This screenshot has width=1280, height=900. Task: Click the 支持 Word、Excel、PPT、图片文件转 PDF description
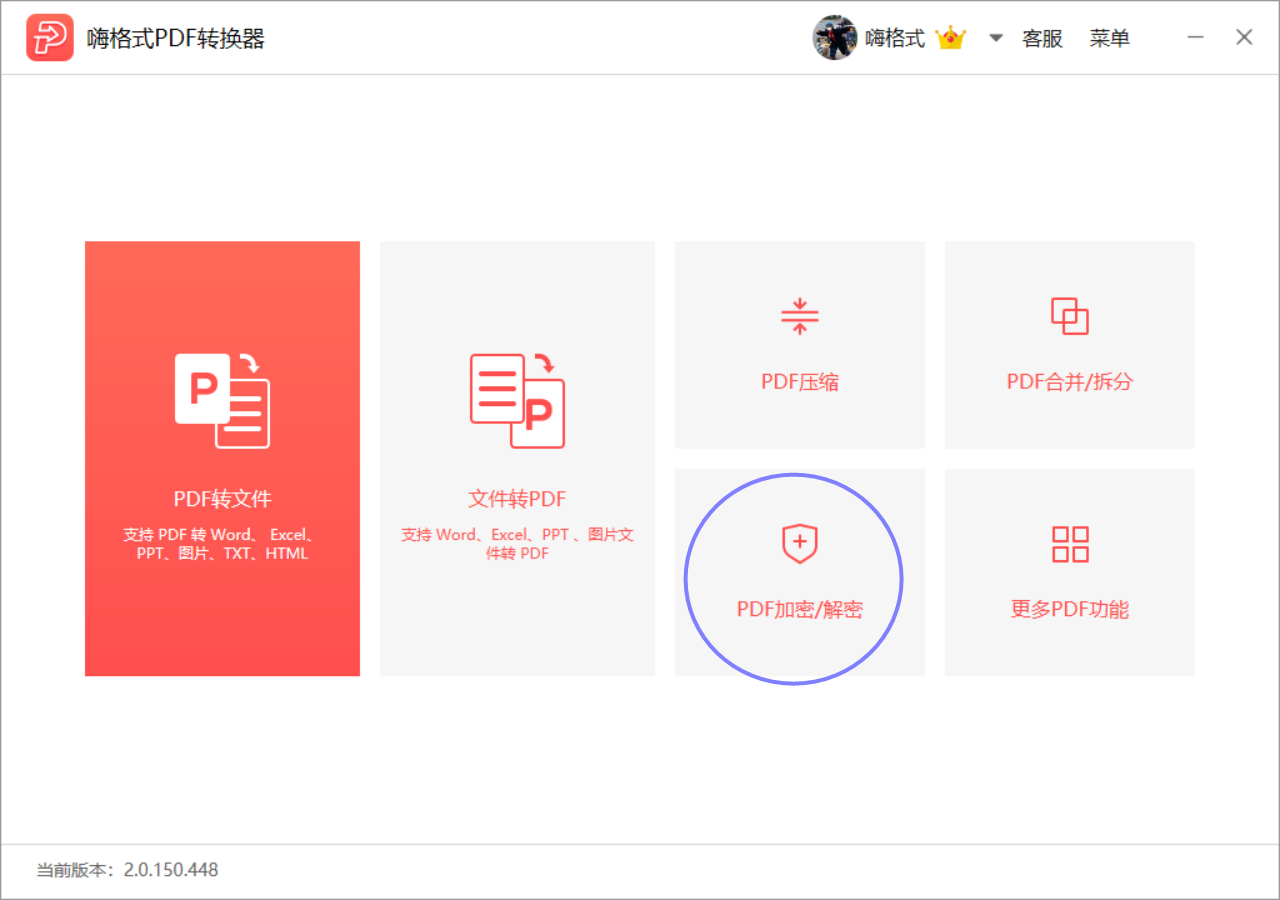[x=517, y=544]
